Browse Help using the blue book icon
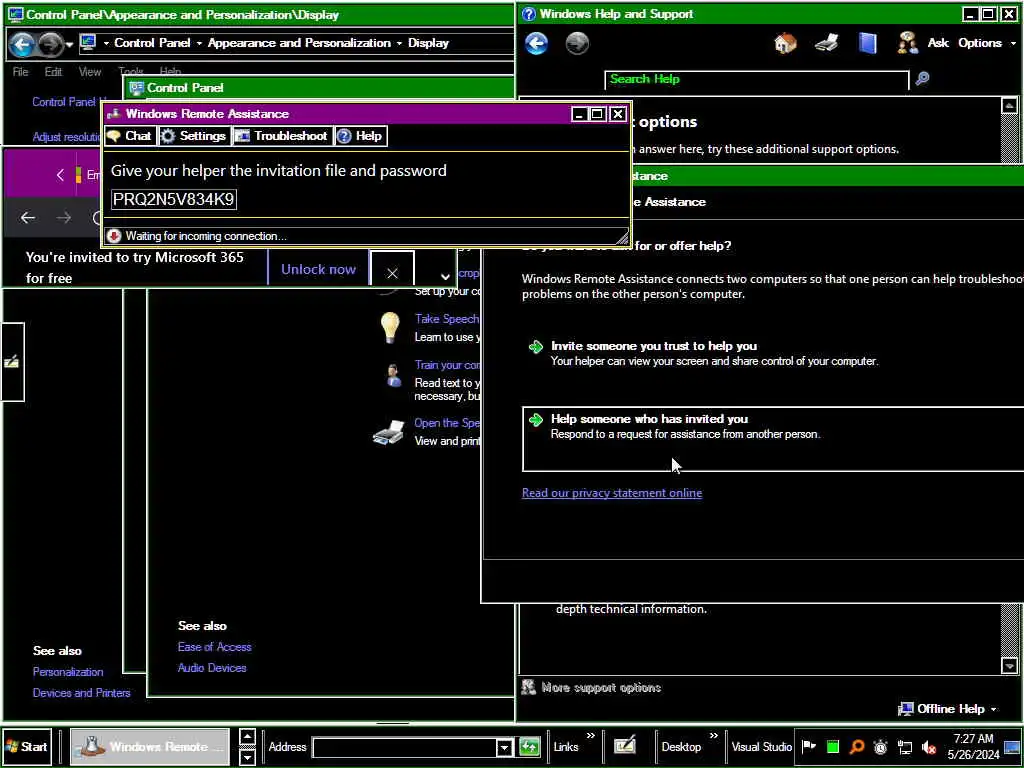 point(867,44)
